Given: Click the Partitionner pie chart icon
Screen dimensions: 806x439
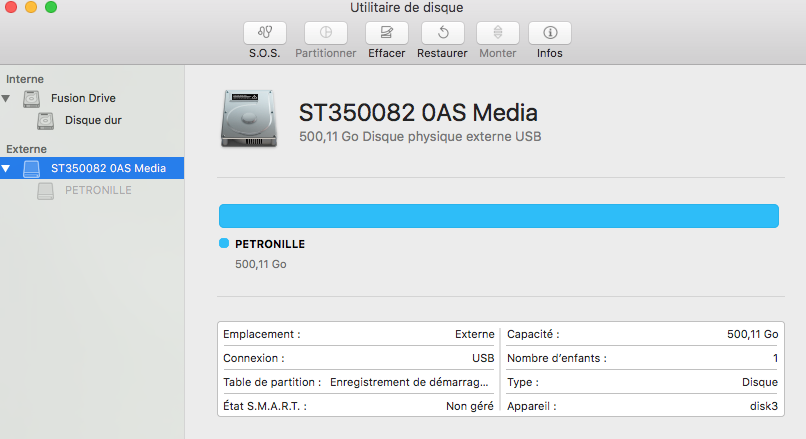Looking at the screenshot, I should coord(326,32).
